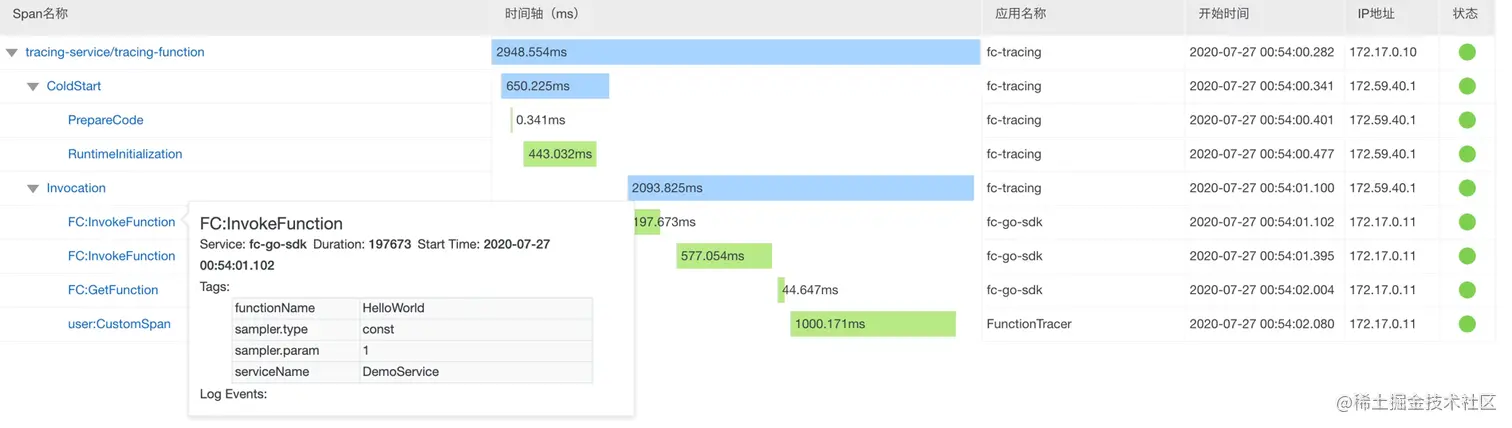Open the FC:InvokeFunction span at 00:54:01.102
This screenshot has height=428, width=1512.
click(x=122, y=222)
